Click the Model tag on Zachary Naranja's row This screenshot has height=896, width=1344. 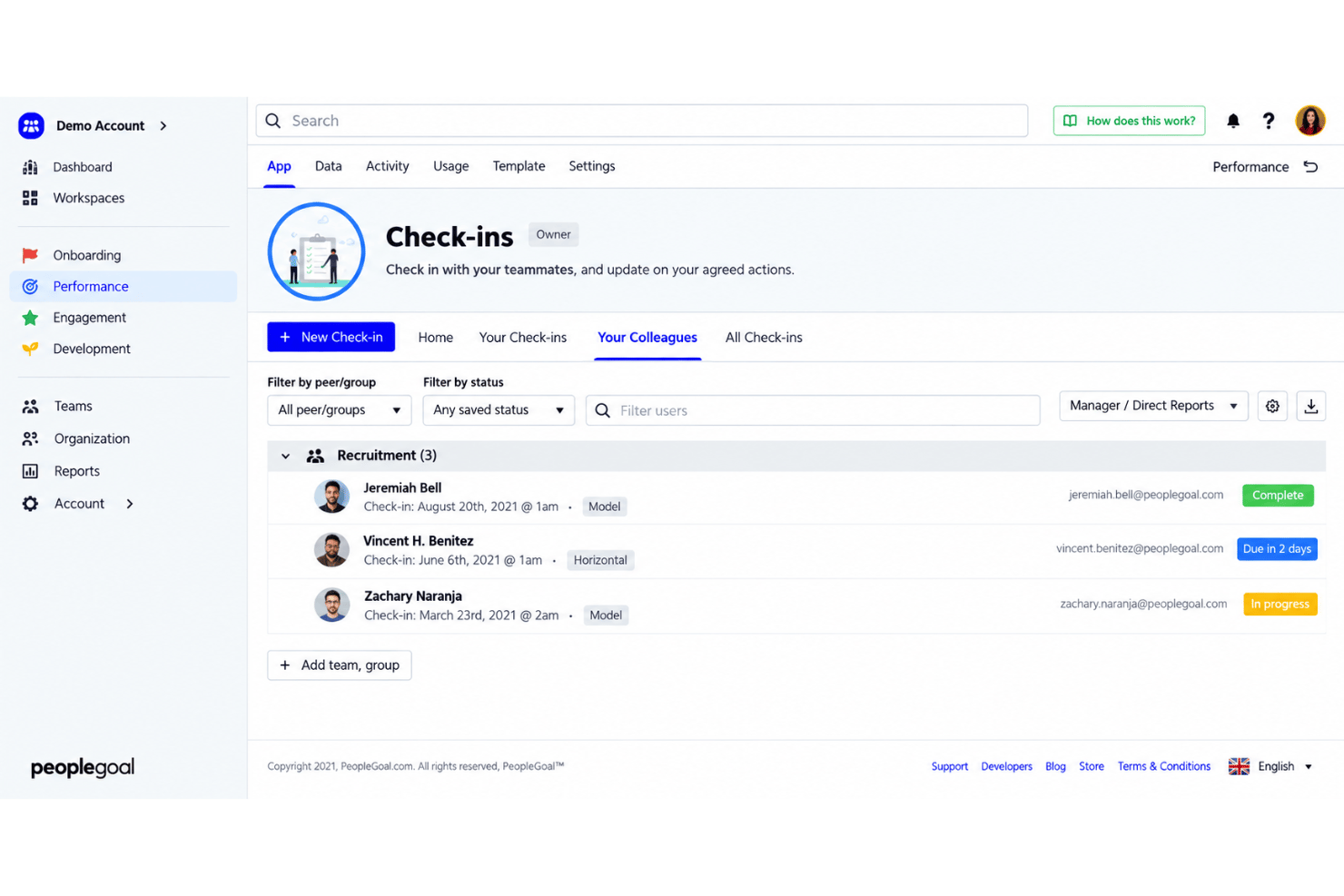click(x=606, y=615)
